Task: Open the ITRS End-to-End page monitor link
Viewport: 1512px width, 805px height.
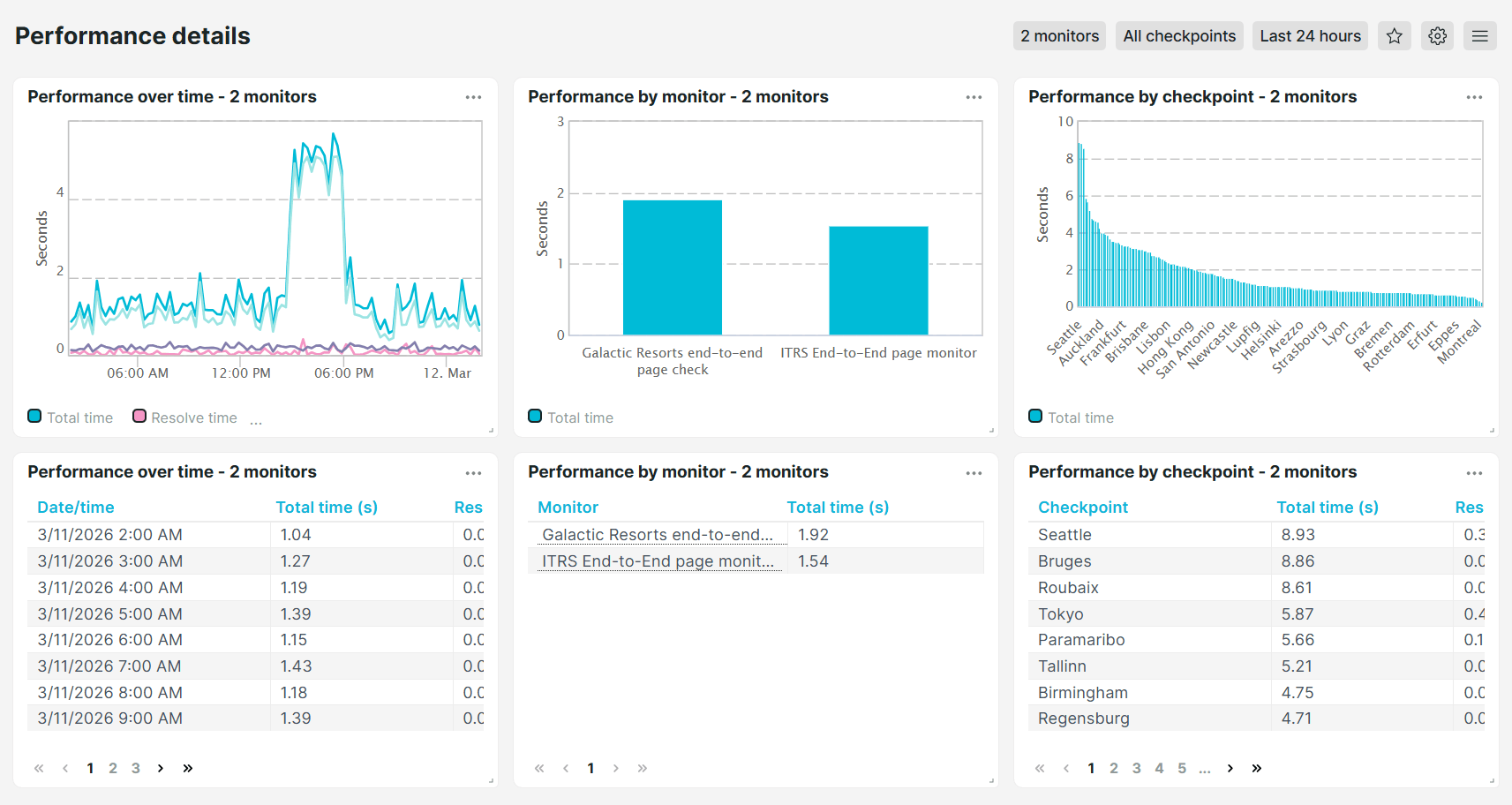Action: click(658, 560)
